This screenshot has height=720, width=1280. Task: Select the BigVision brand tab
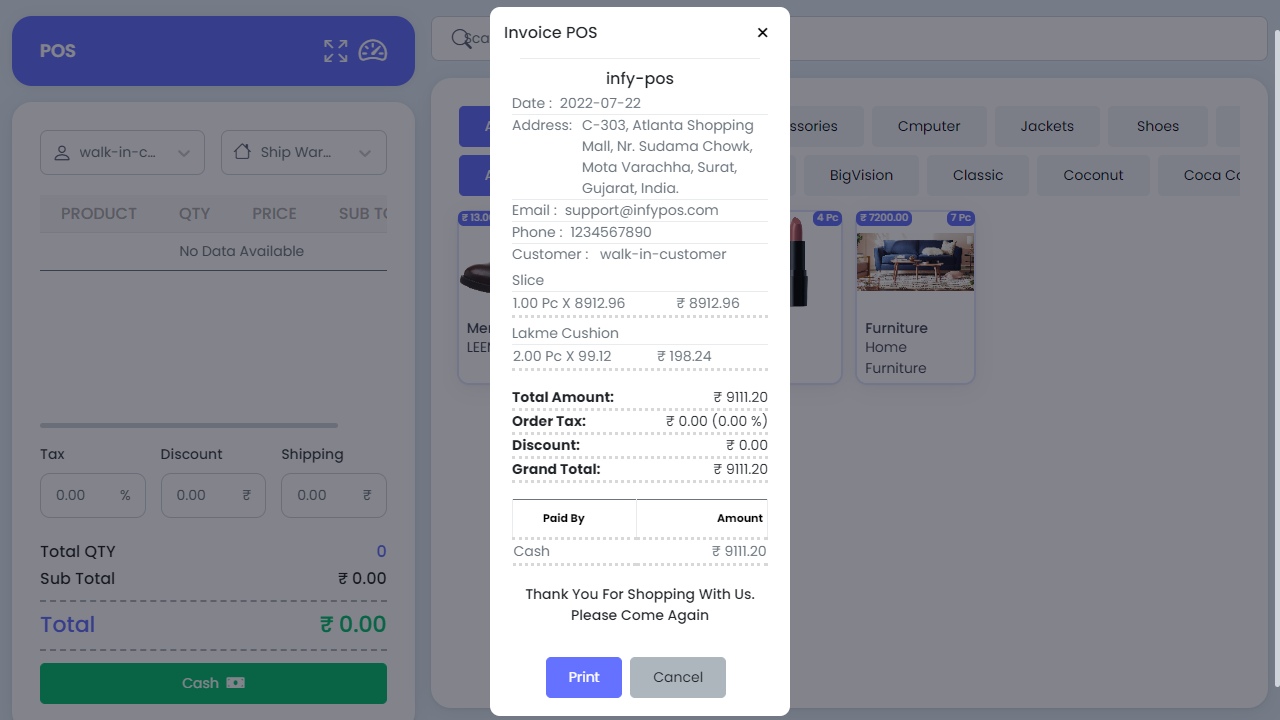click(861, 175)
